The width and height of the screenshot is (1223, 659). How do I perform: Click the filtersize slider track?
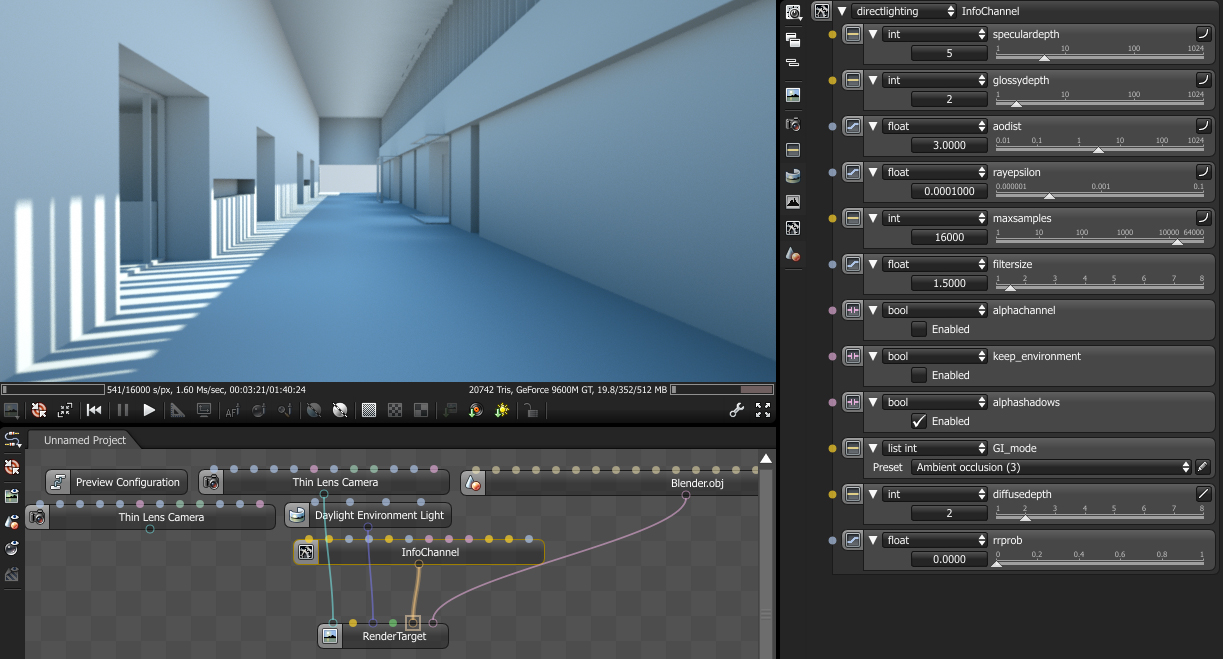tap(1100, 288)
